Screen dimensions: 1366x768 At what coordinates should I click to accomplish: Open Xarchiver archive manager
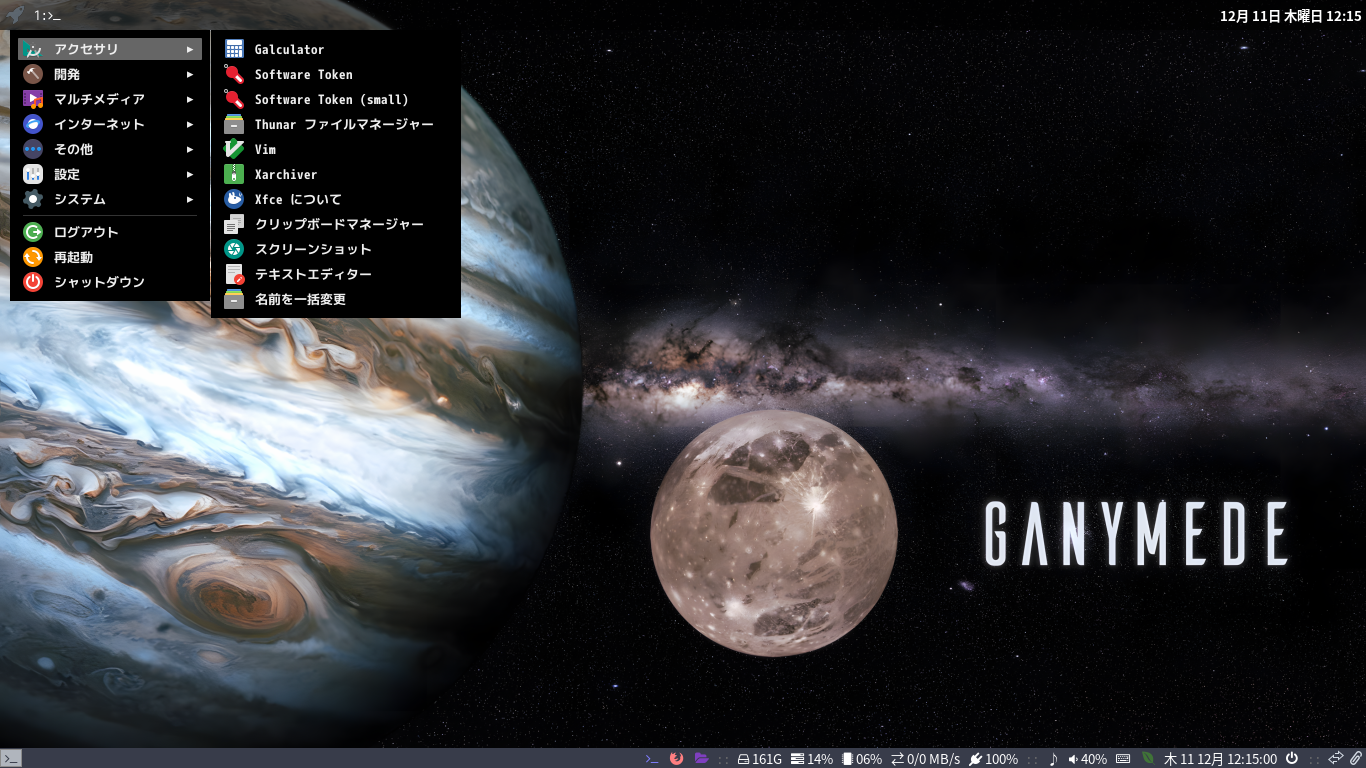336,174
